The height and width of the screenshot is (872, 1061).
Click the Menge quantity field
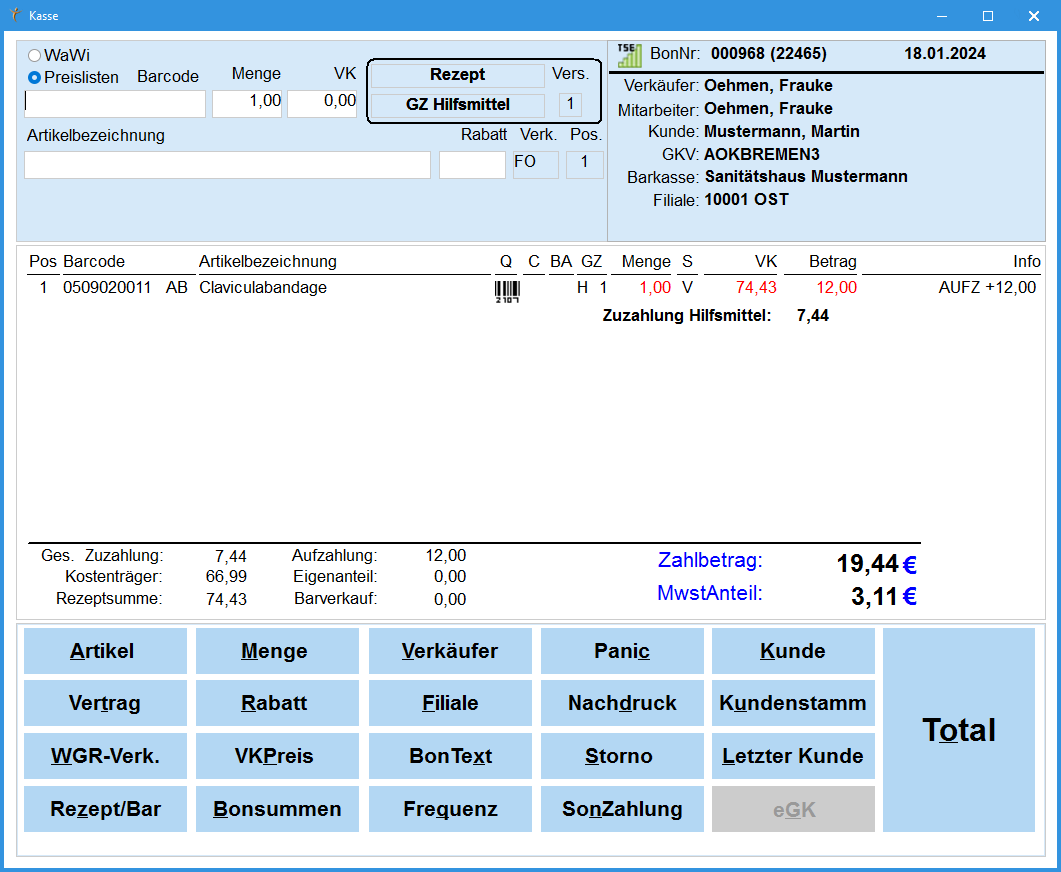pyautogui.click(x=246, y=104)
